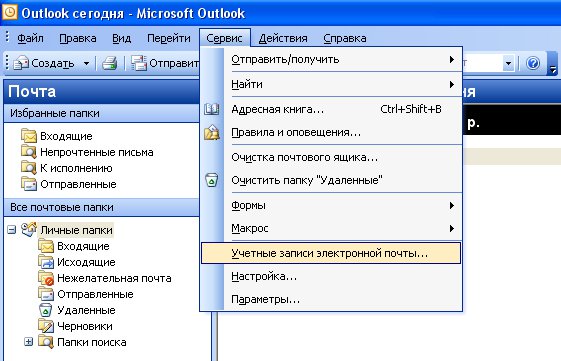Open the toolbar options chevron at right edge
This screenshot has height=361, width=561.
(x=553, y=64)
